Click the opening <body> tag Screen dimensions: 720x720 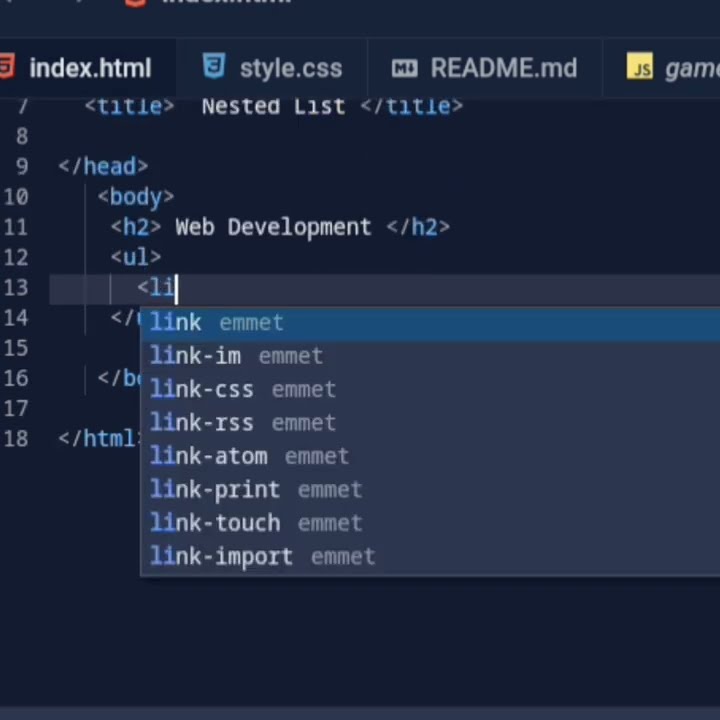[136, 197]
